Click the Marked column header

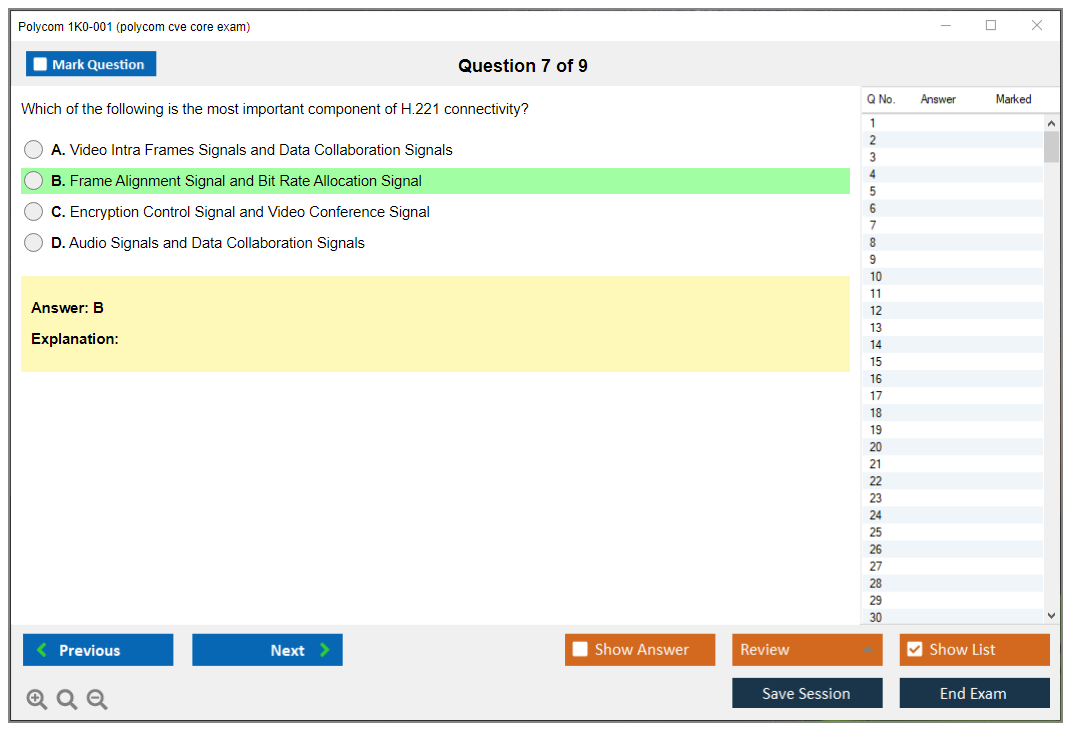coord(1013,99)
